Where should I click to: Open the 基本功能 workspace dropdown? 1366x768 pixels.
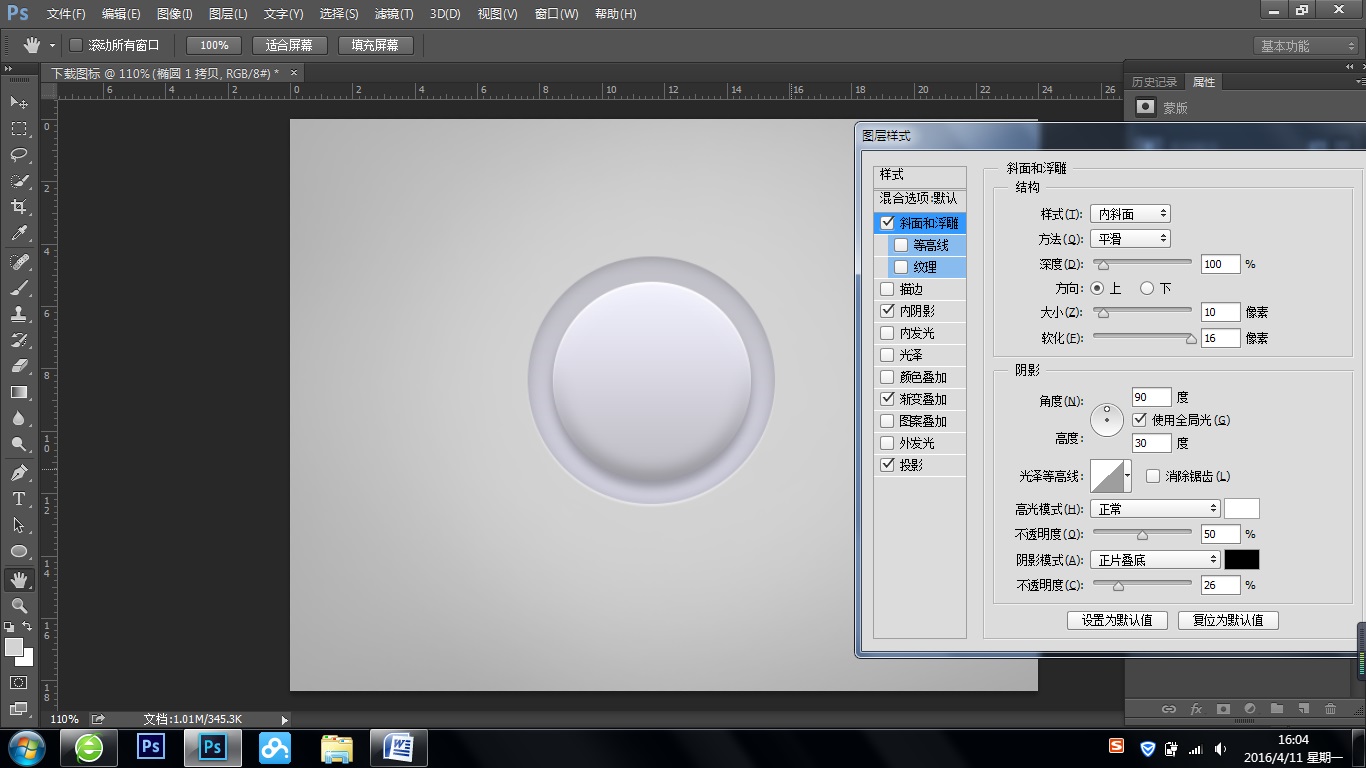(x=1306, y=46)
